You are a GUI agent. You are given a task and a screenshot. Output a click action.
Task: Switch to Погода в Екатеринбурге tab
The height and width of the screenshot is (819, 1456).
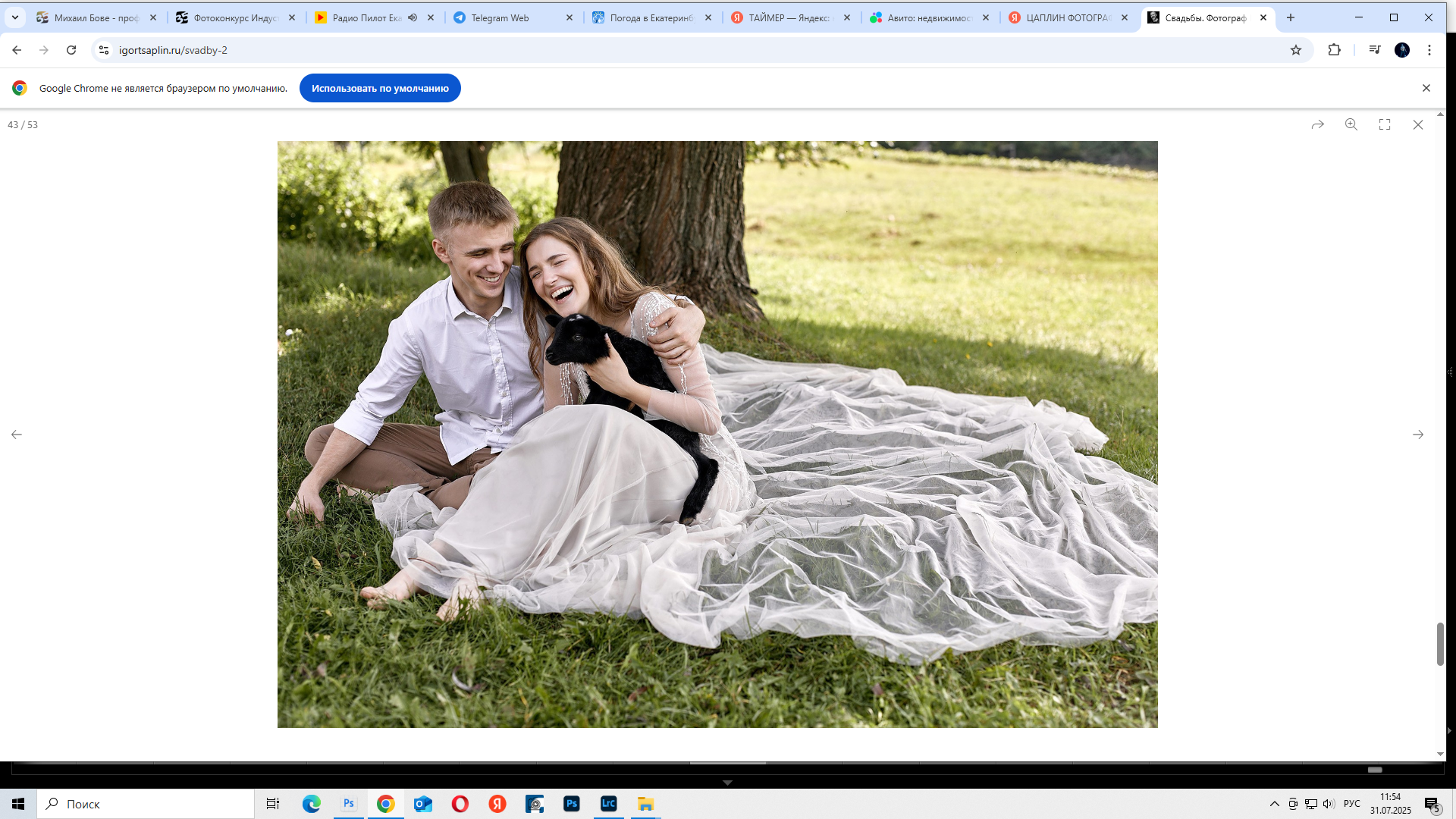click(651, 17)
